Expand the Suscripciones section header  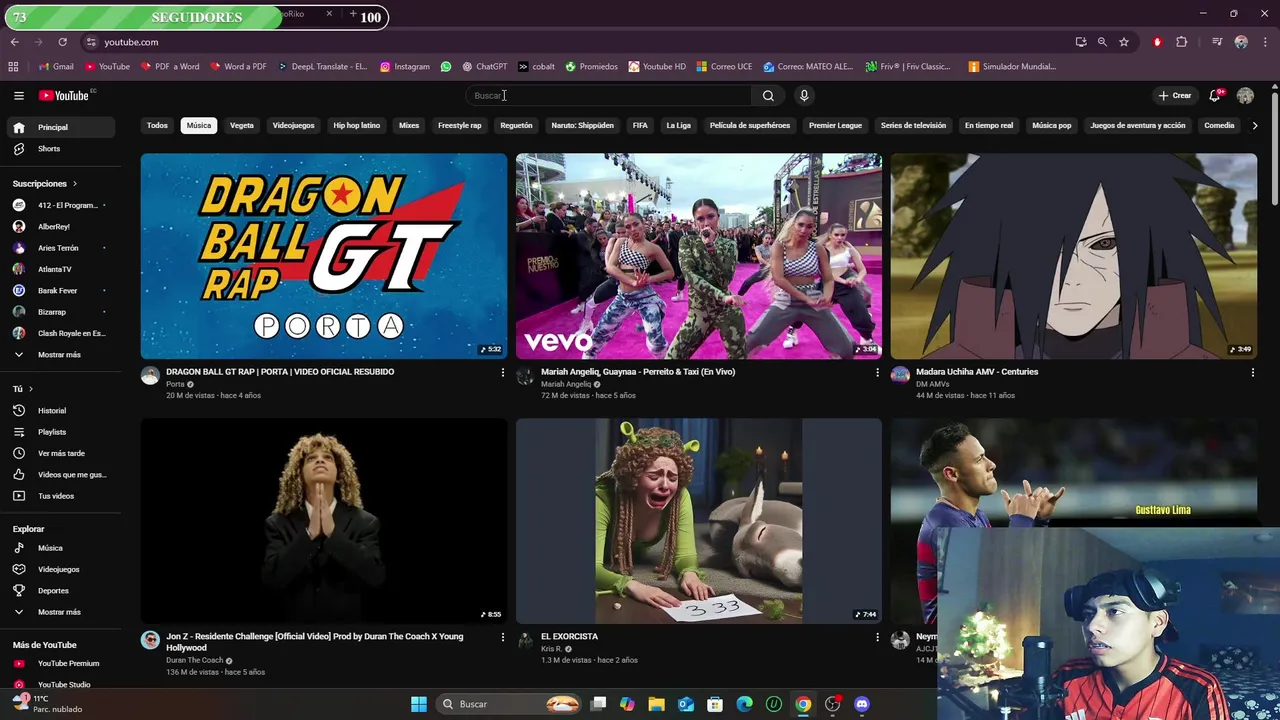pos(45,183)
